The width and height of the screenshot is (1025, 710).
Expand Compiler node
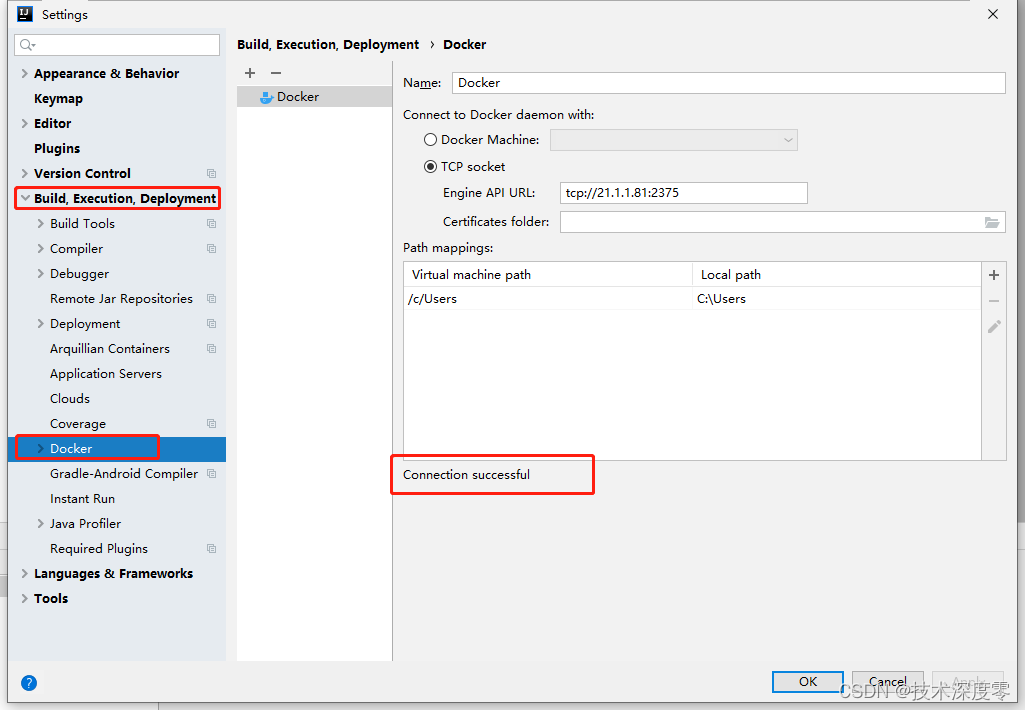pyautogui.click(x=41, y=248)
